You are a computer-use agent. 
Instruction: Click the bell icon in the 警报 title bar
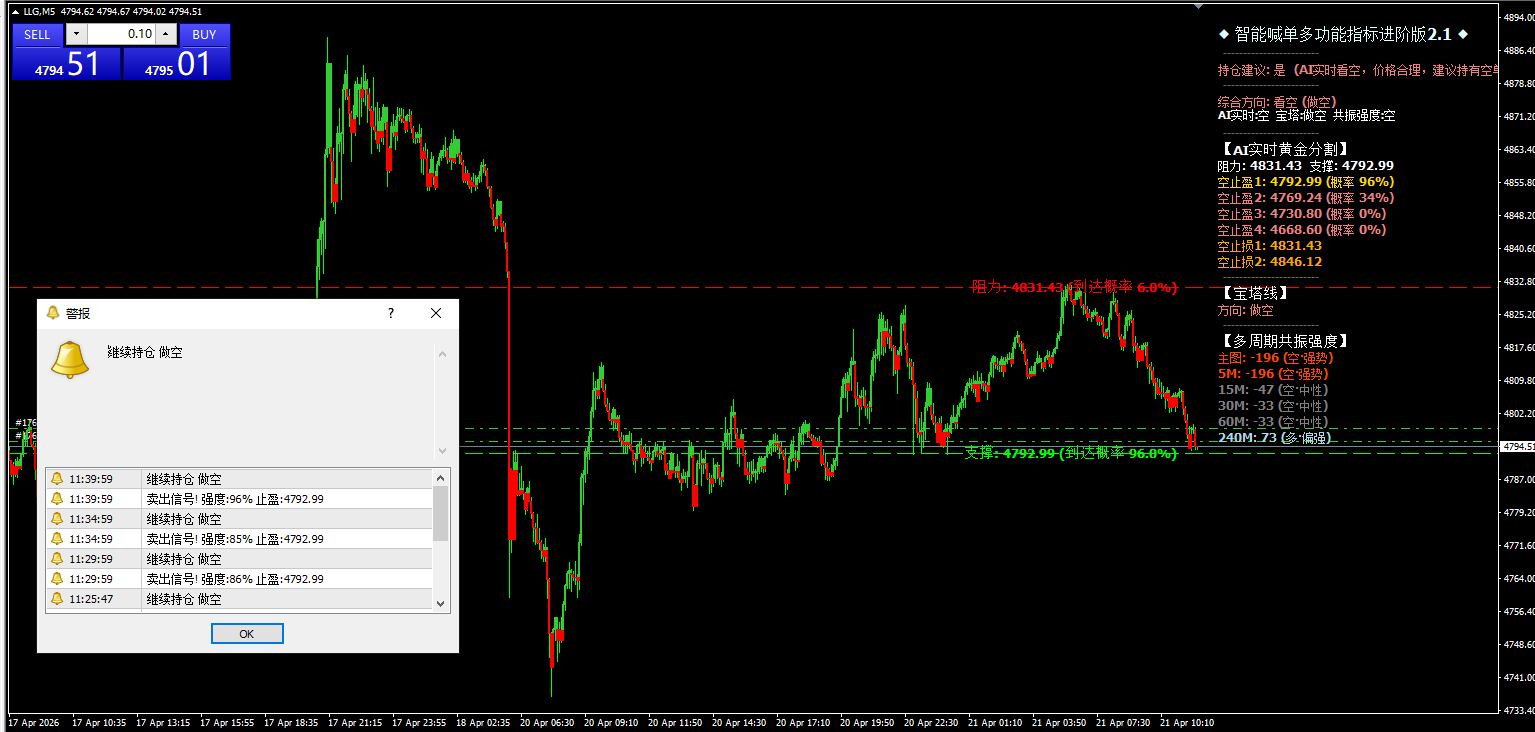(x=53, y=313)
